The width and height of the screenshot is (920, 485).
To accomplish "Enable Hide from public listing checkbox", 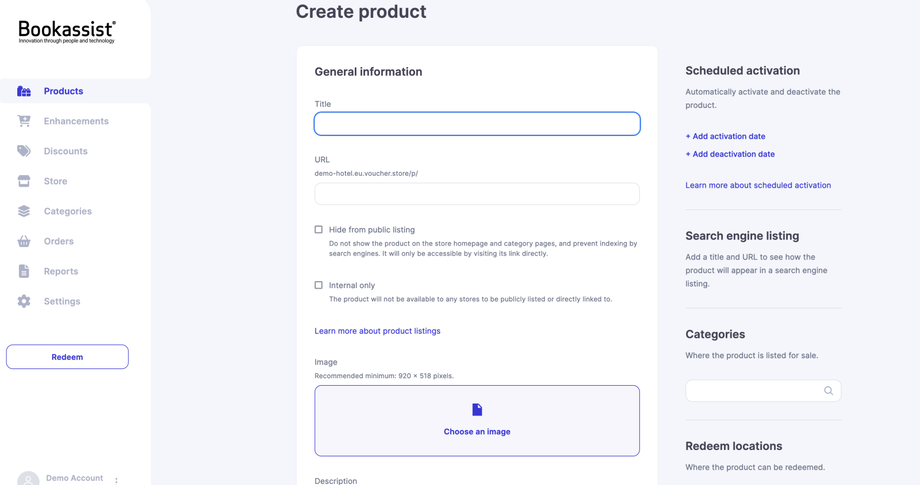I will coord(319,230).
